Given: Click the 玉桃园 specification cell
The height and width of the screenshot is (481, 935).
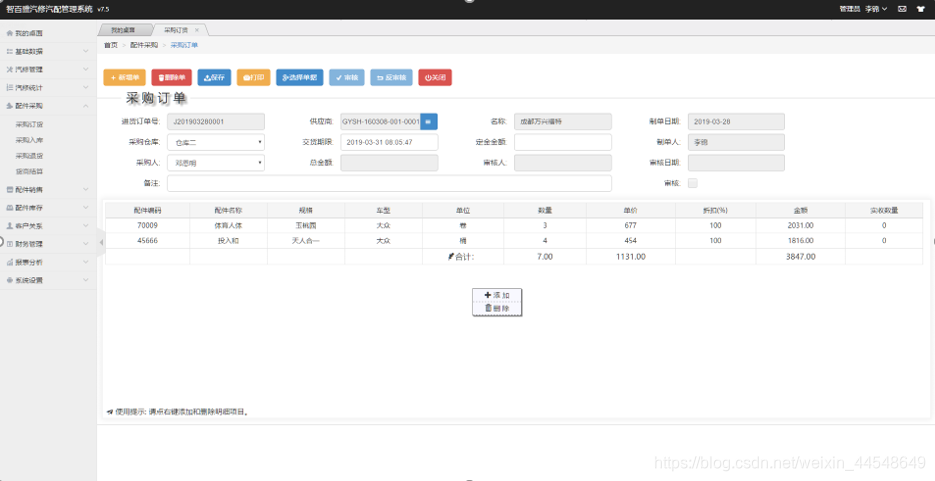Looking at the screenshot, I should [x=306, y=225].
